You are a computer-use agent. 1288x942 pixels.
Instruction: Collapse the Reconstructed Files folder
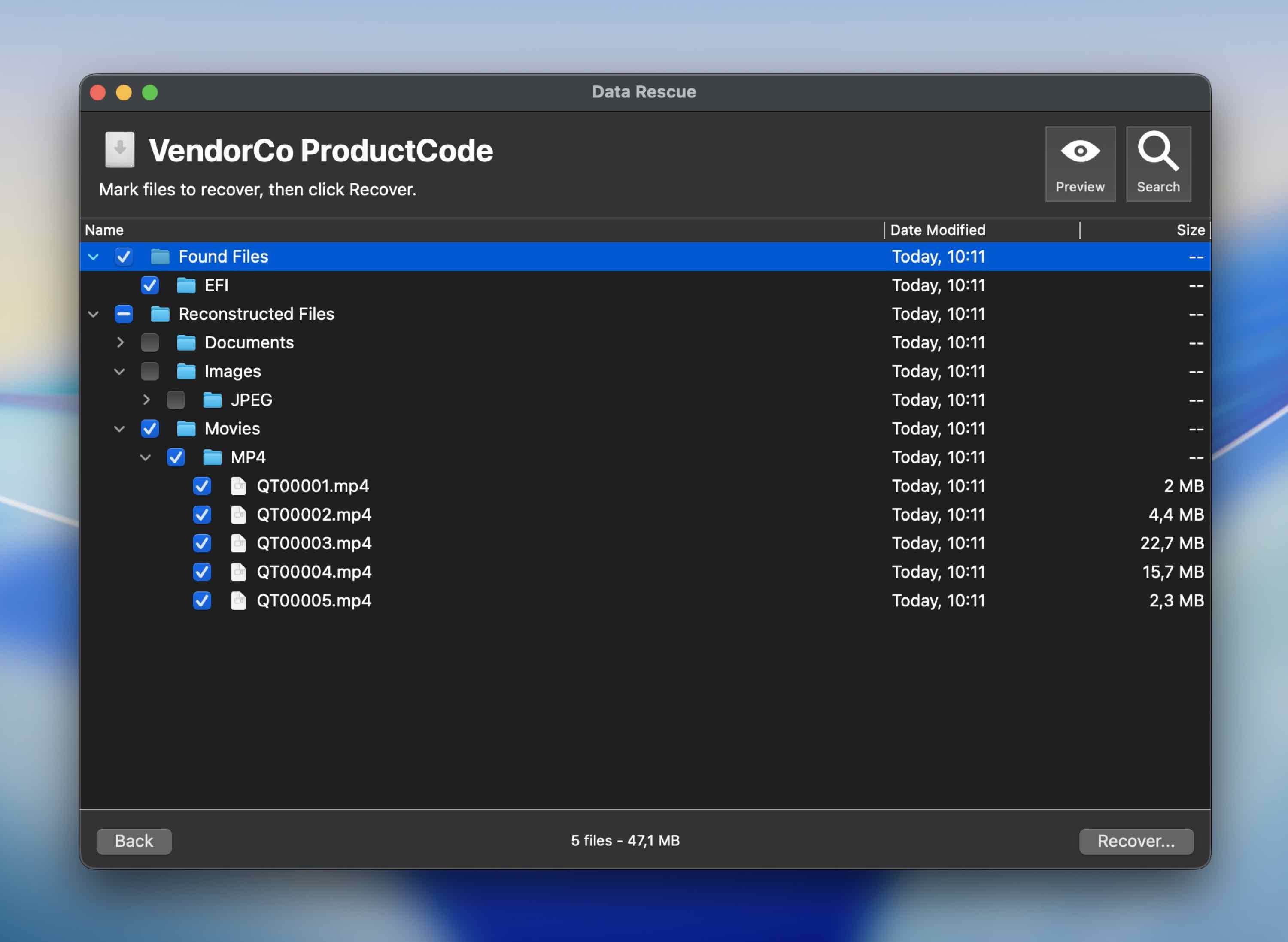(94, 314)
